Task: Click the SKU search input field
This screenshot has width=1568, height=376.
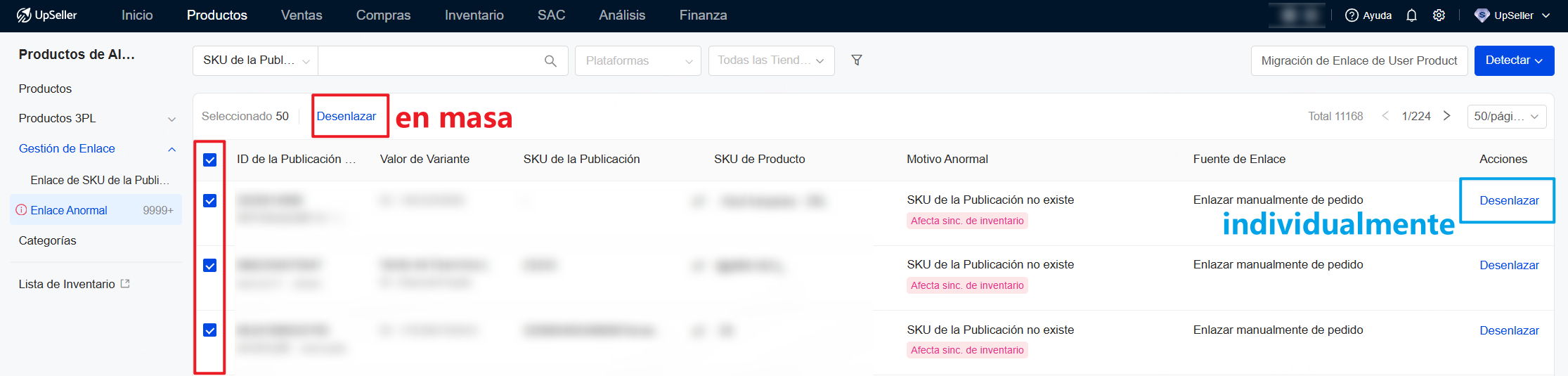Action: [x=429, y=61]
